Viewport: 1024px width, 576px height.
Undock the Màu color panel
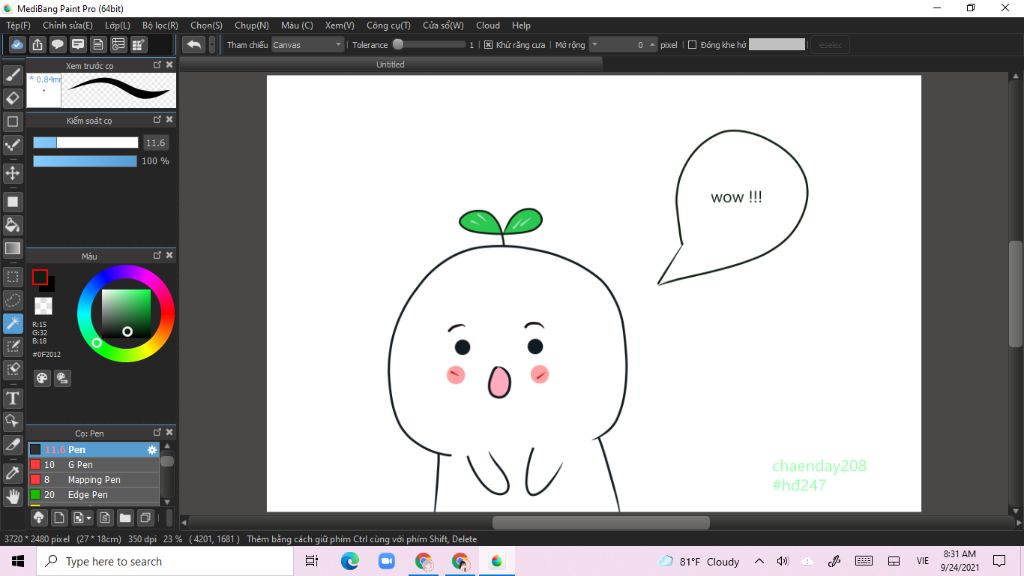click(x=157, y=255)
